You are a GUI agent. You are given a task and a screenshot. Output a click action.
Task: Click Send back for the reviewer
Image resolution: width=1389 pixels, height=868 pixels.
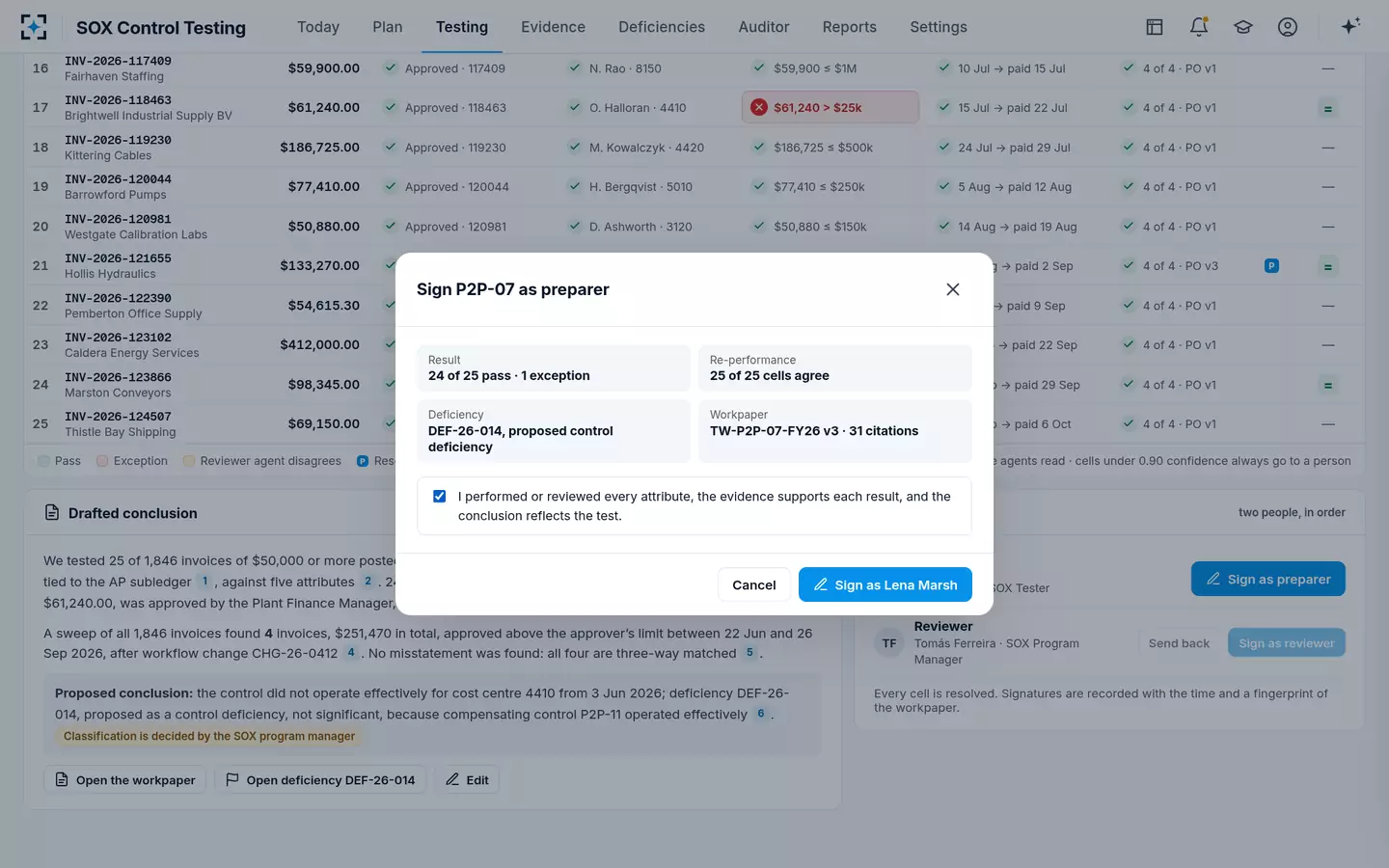pos(1179,643)
